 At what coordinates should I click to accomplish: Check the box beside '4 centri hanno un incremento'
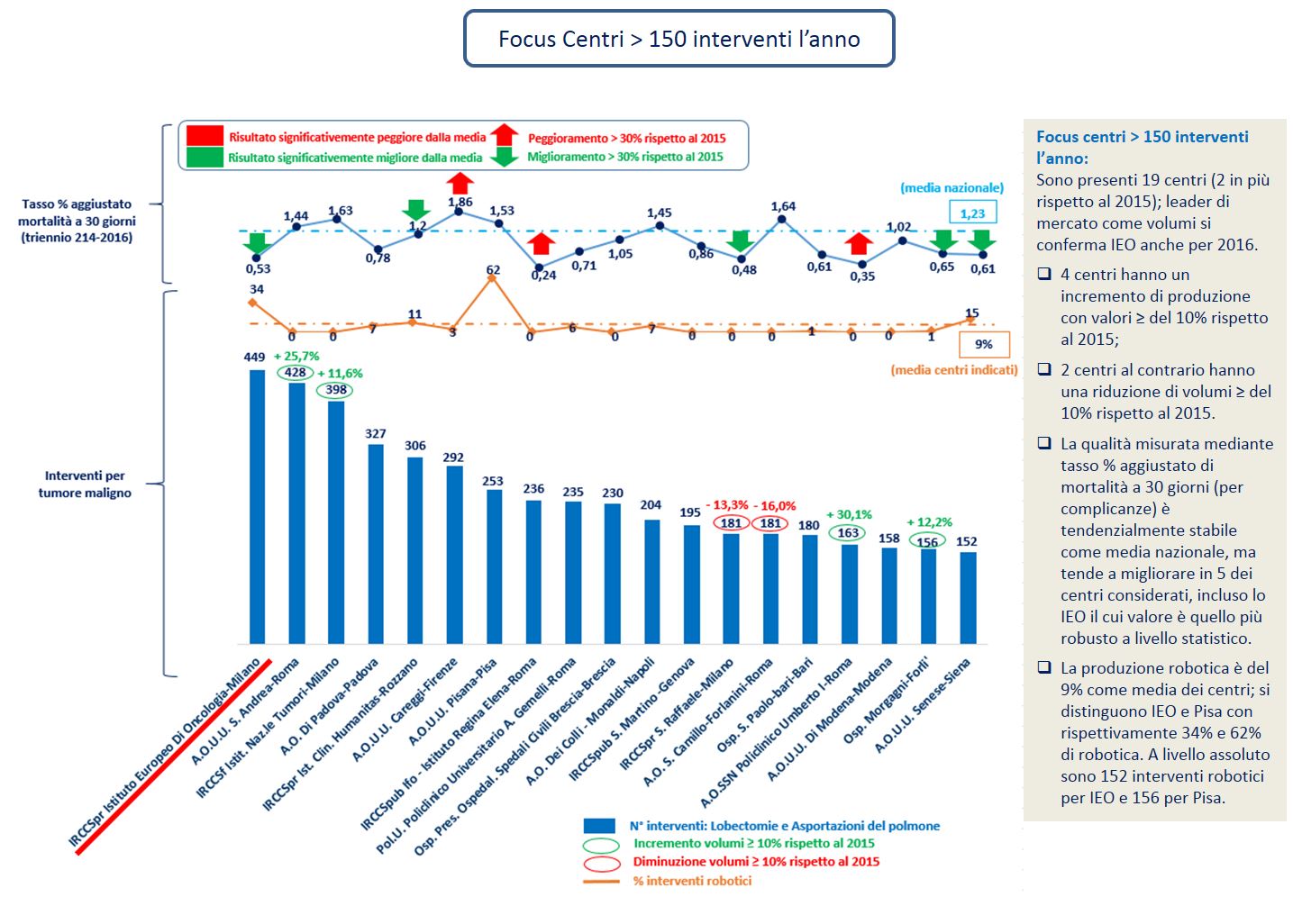tap(1044, 274)
